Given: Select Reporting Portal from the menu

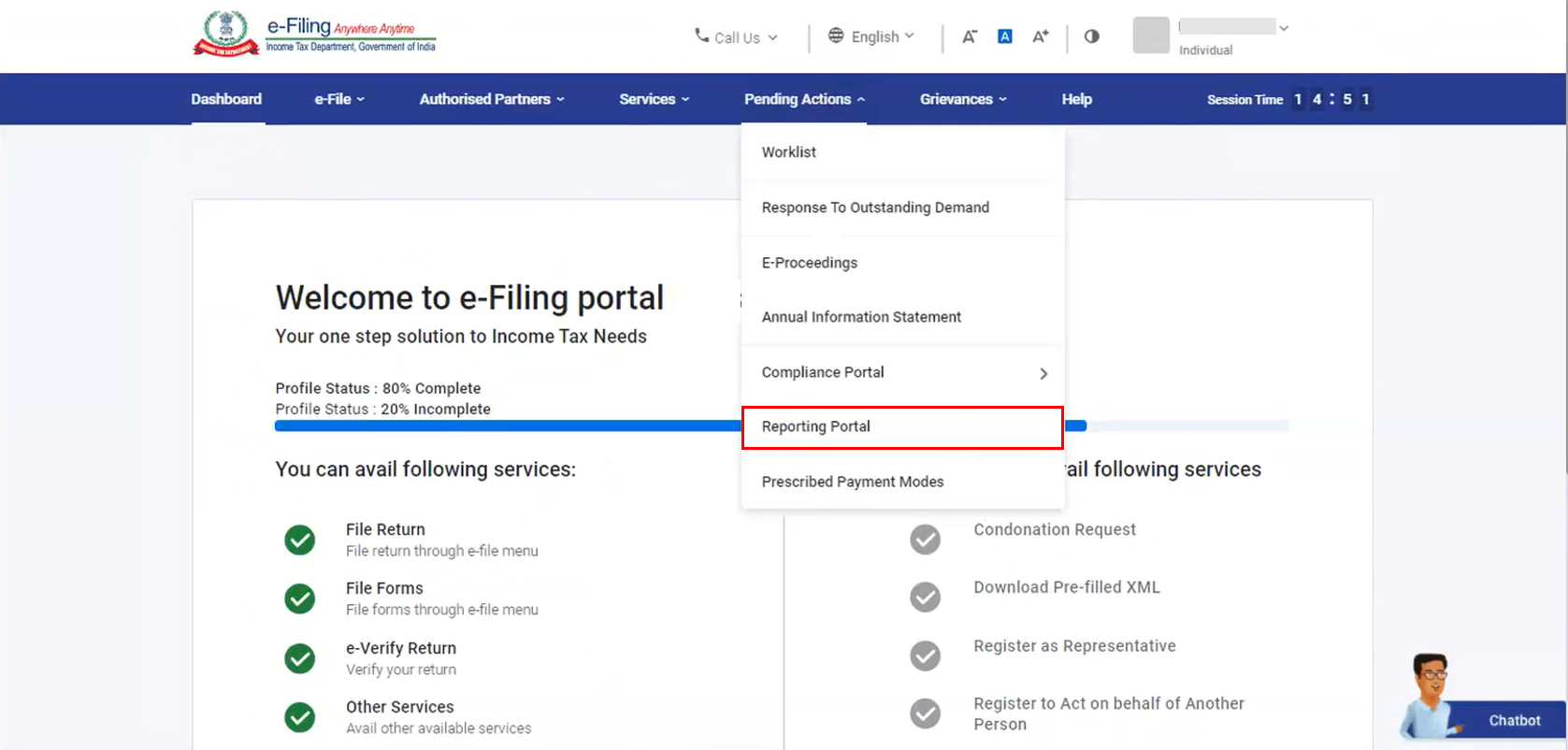Looking at the screenshot, I should [x=815, y=426].
